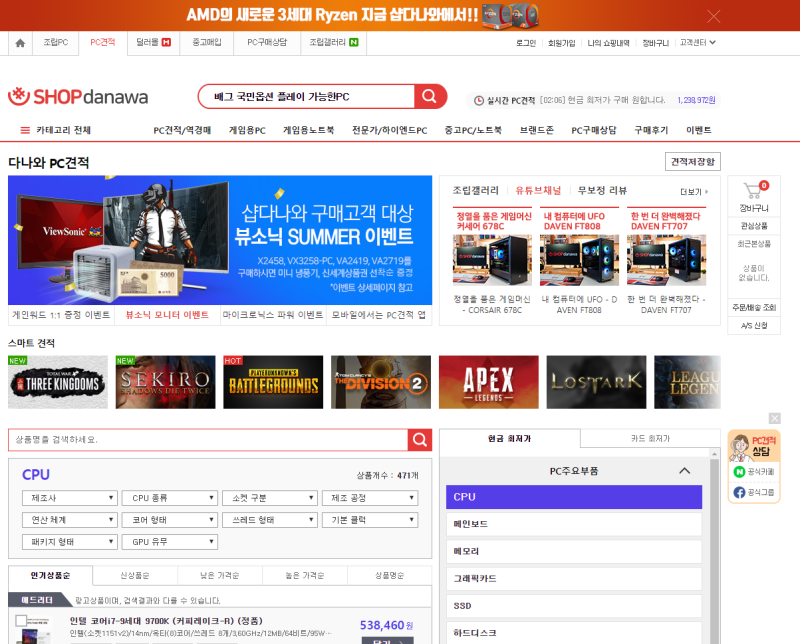Select the Lost Ark game estimate

click(x=596, y=382)
